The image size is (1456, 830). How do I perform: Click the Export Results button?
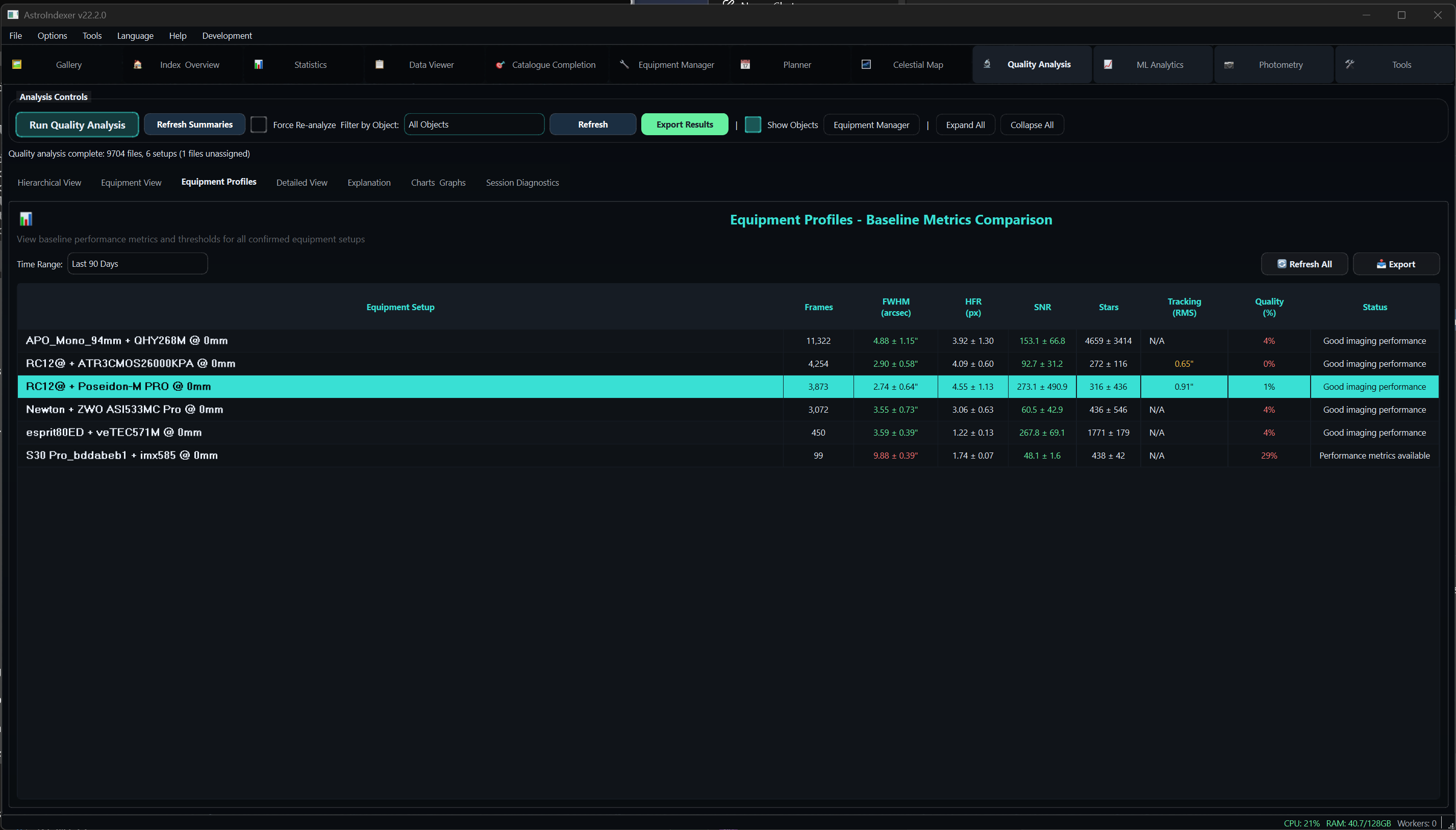684,124
